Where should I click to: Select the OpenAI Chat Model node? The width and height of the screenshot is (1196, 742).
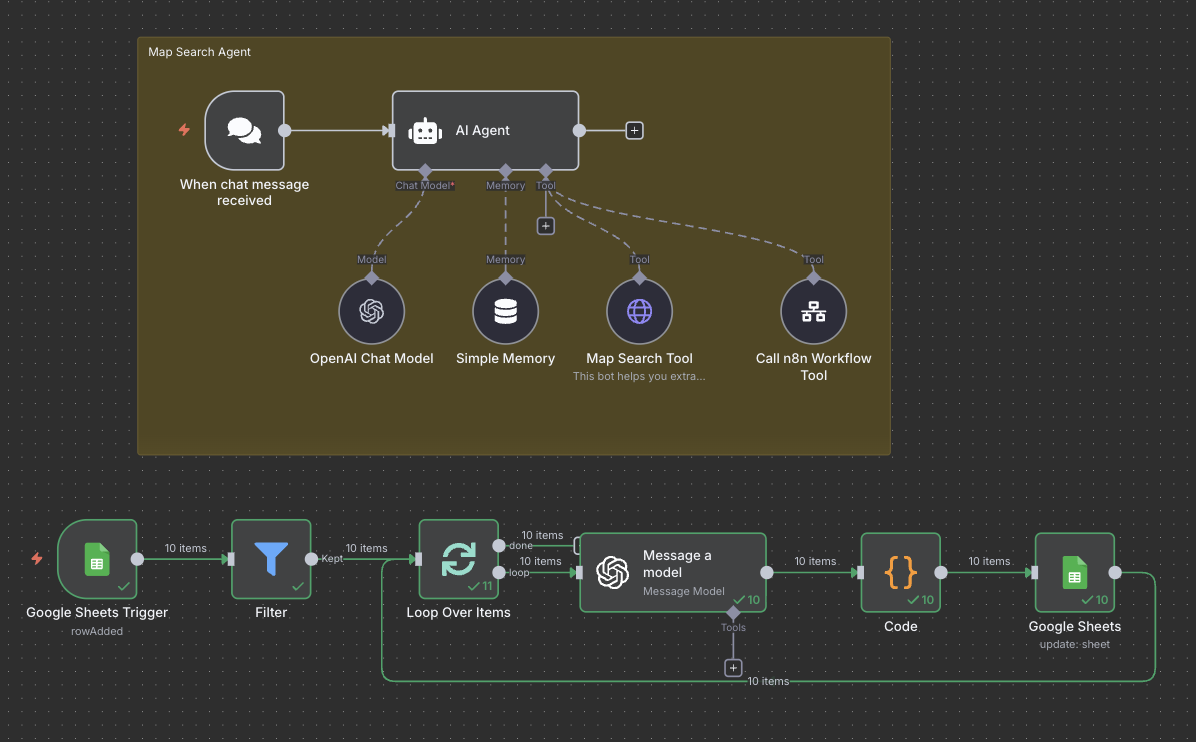point(371,310)
